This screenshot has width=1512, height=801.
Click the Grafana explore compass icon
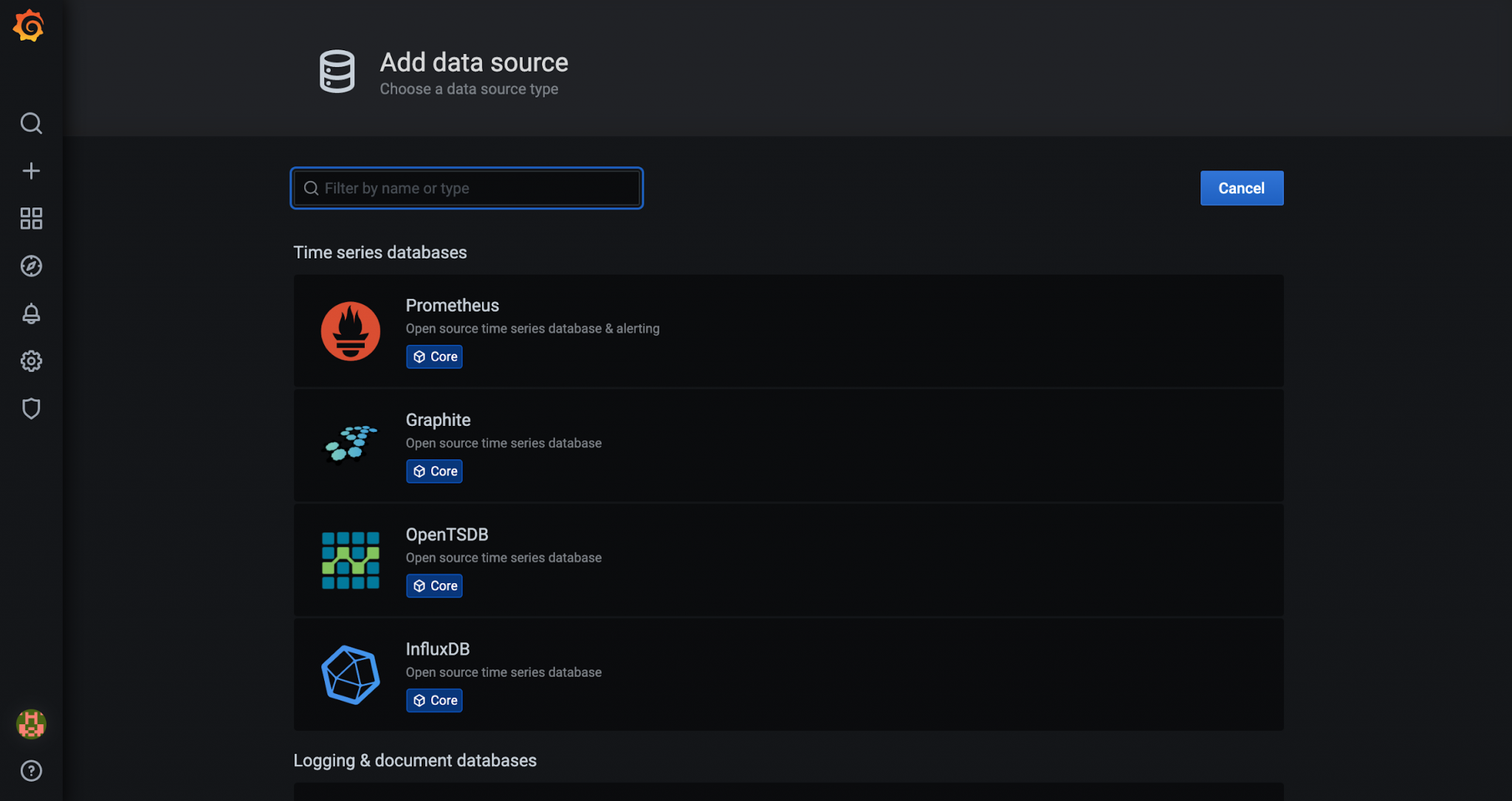click(x=31, y=266)
